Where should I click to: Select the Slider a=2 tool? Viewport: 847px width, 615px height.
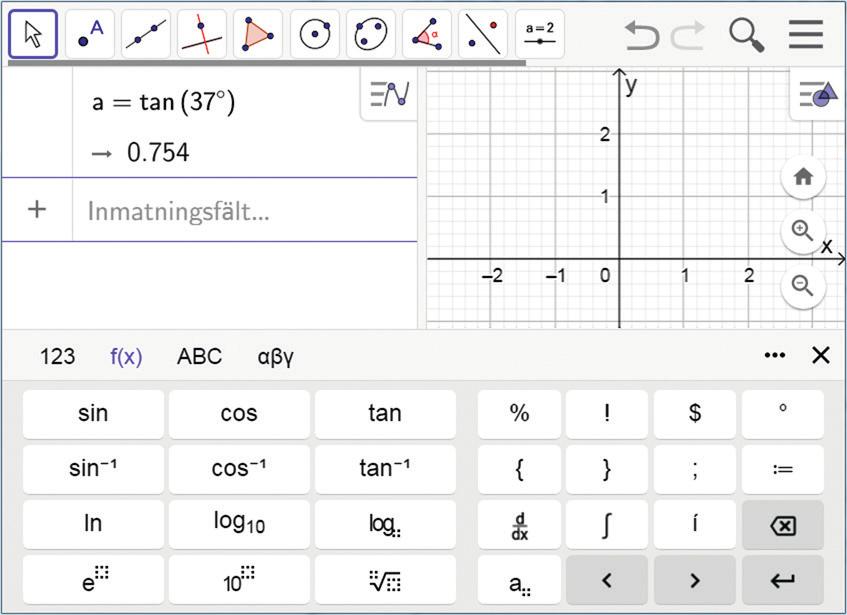(x=540, y=34)
